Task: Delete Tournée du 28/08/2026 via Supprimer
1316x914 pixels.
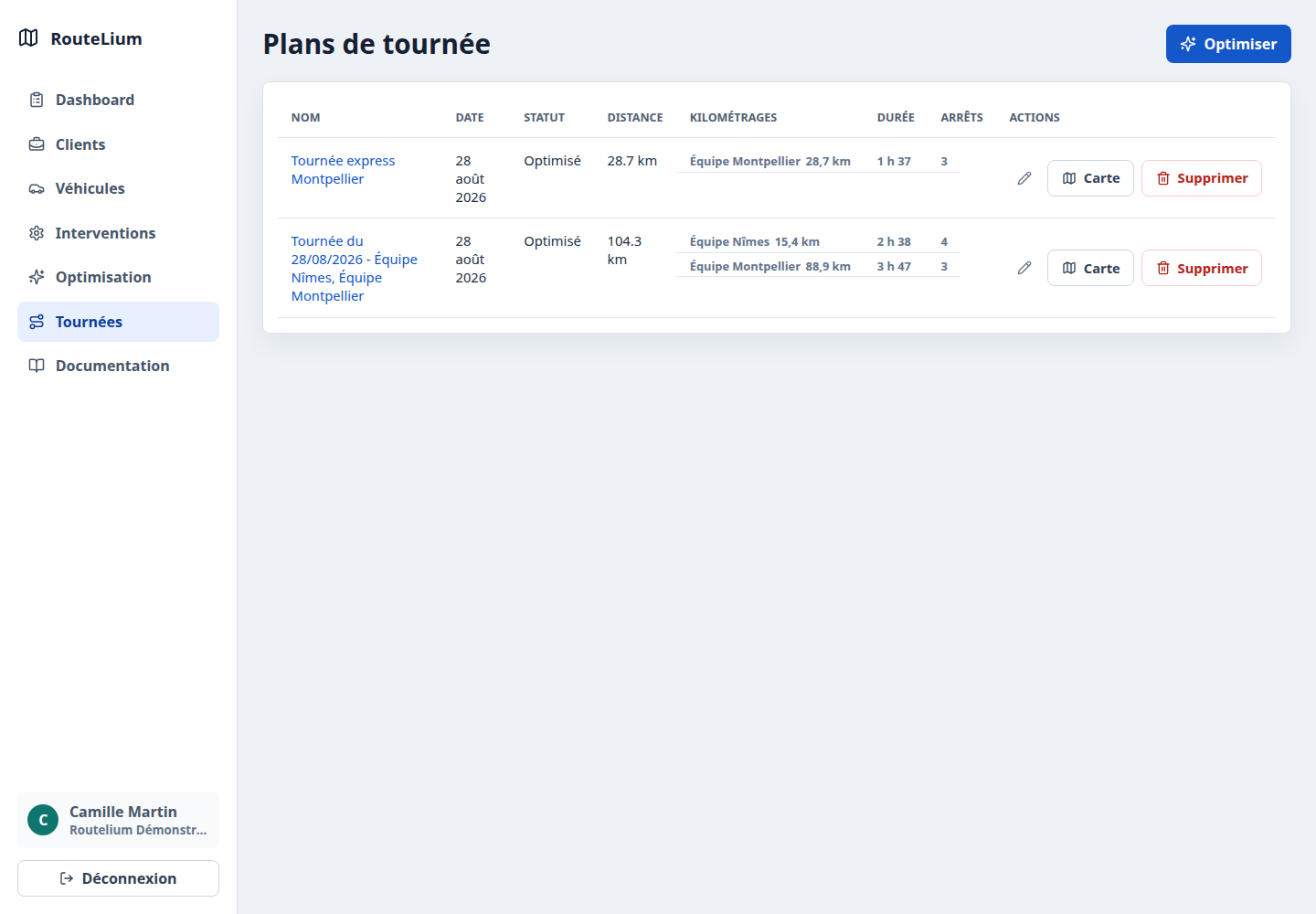Action: (x=1202, y=268)
